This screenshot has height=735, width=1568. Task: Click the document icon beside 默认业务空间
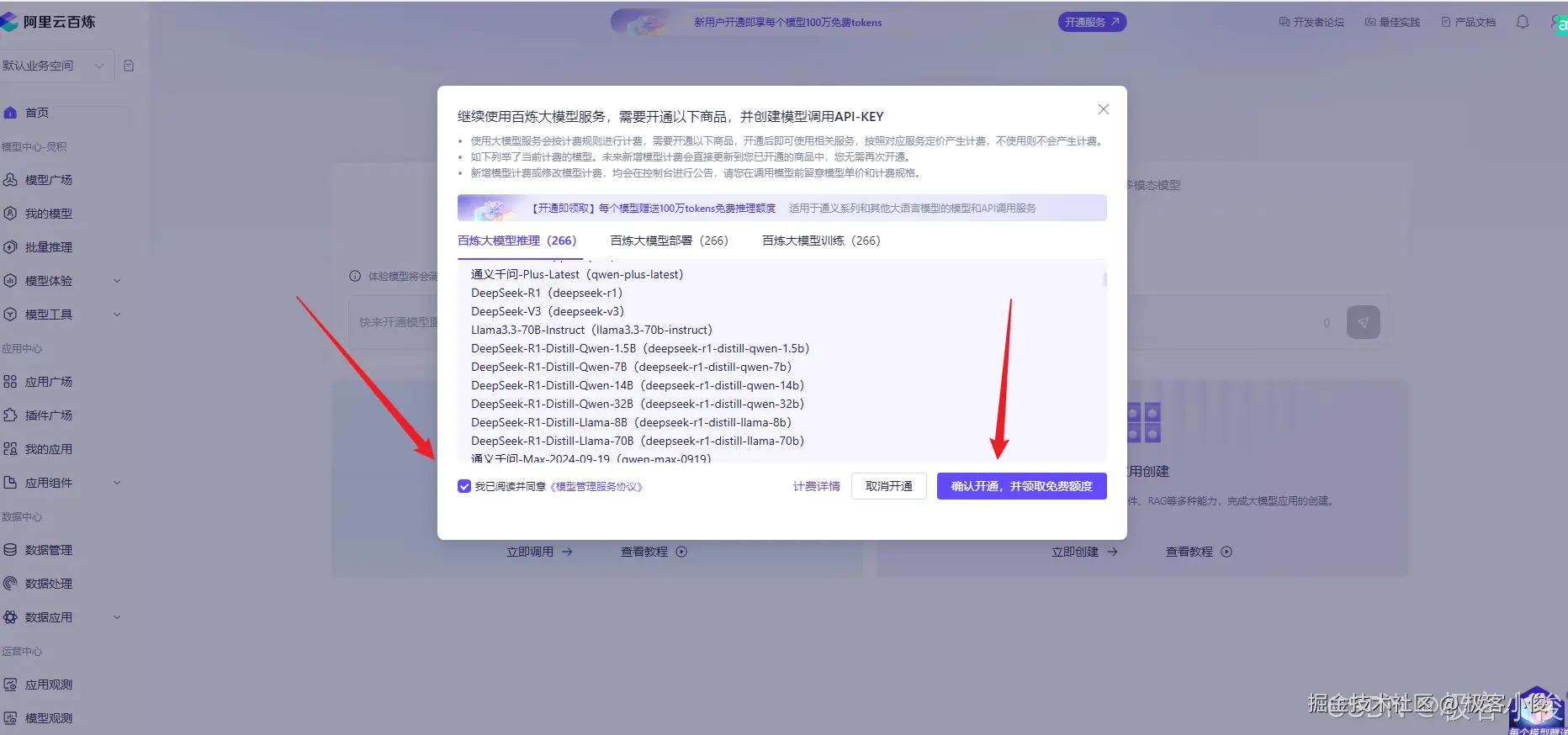coord(129,66)
